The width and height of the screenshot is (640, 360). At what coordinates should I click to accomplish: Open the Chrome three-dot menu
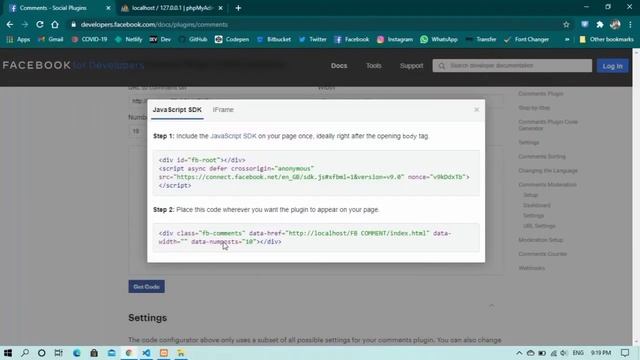click(x=631, y=24)
